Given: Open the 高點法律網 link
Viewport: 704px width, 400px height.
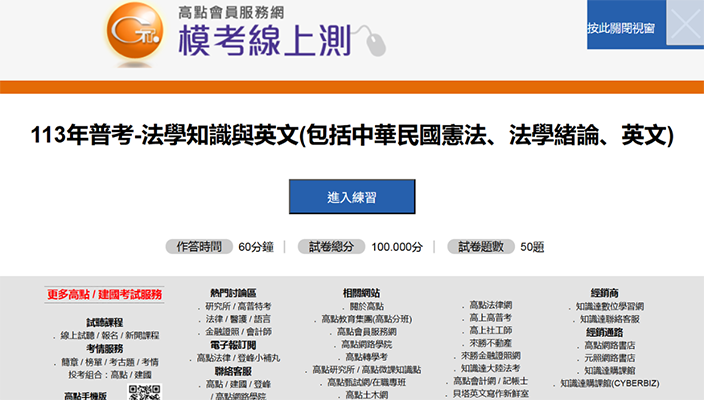Looking at the screenshot, I should [491, 305].
